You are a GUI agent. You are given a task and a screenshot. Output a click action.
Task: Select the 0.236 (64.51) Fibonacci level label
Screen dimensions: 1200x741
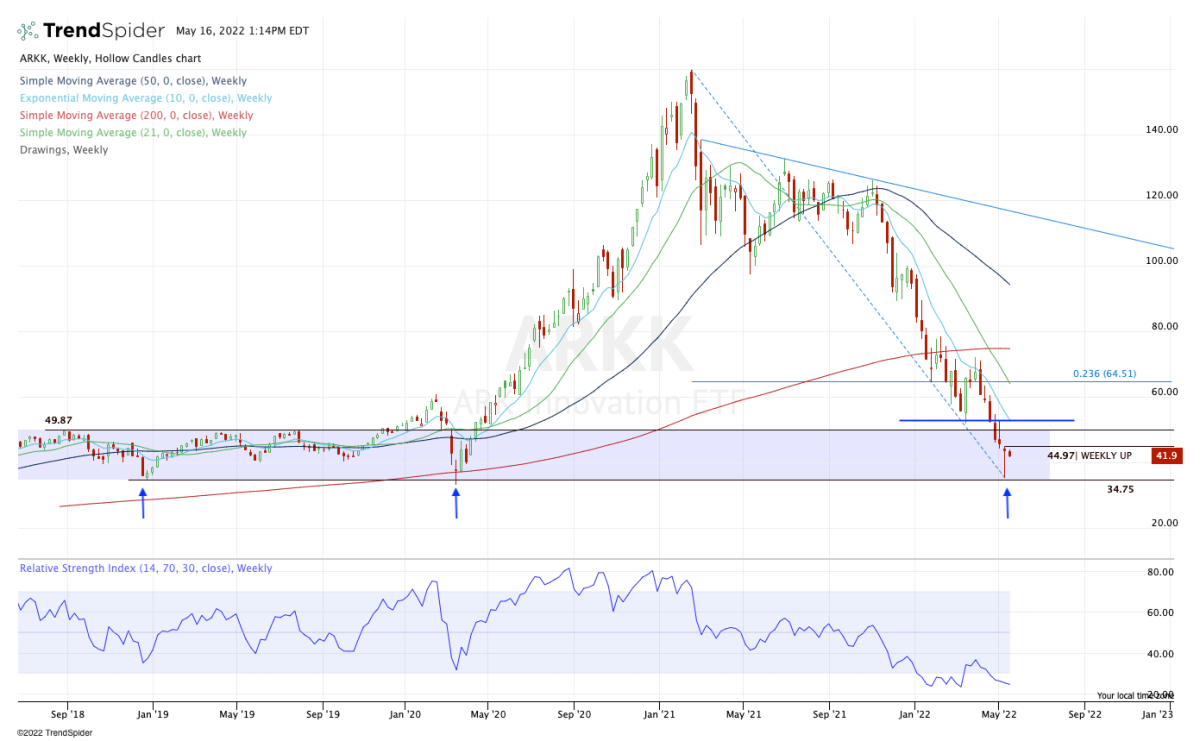[1106, 373]
